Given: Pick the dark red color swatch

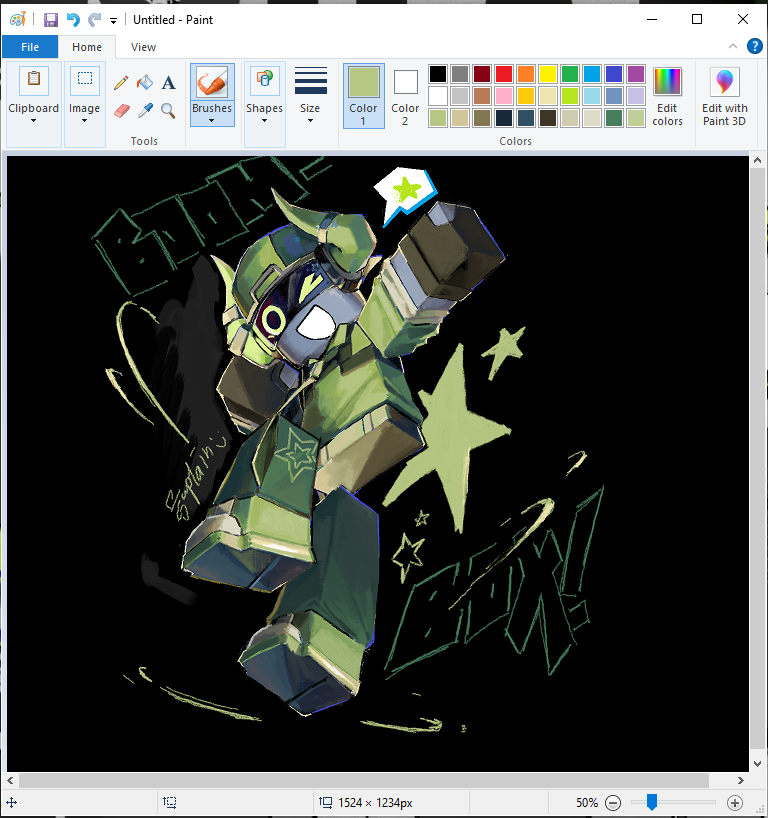Looking at the screenshot, I should click(482, 74).
